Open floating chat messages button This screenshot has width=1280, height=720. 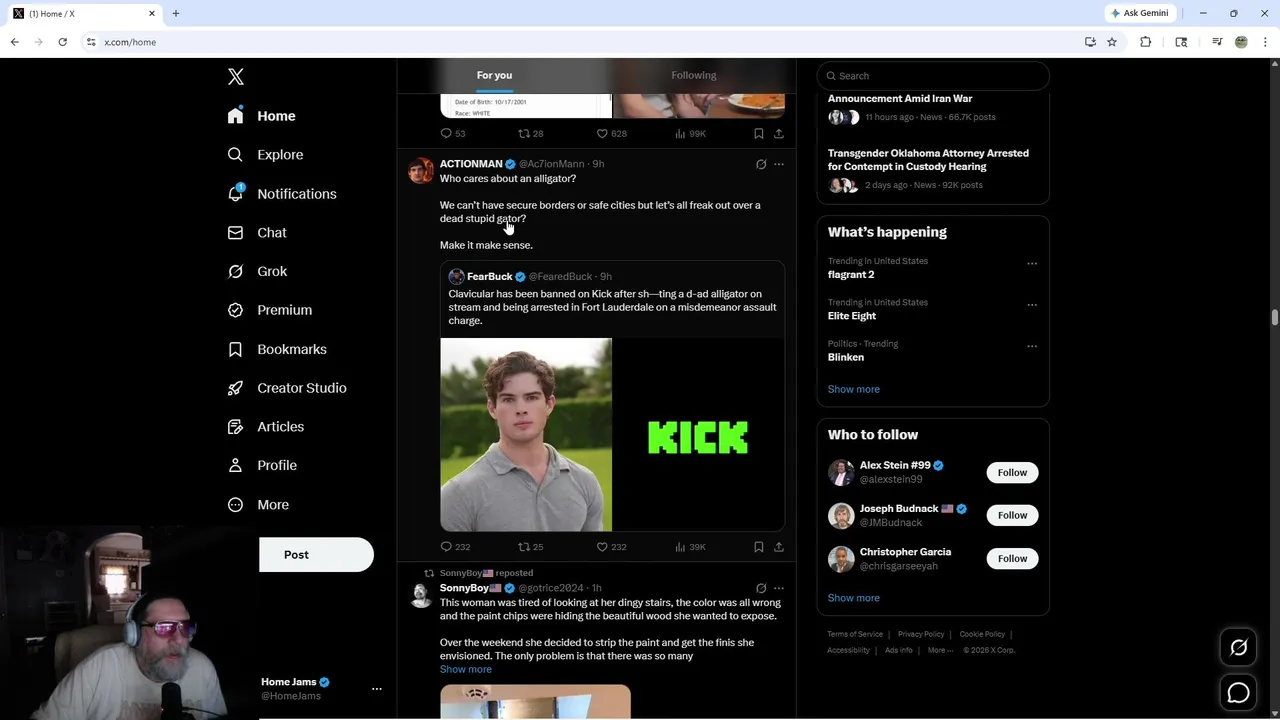(1238, 692)
